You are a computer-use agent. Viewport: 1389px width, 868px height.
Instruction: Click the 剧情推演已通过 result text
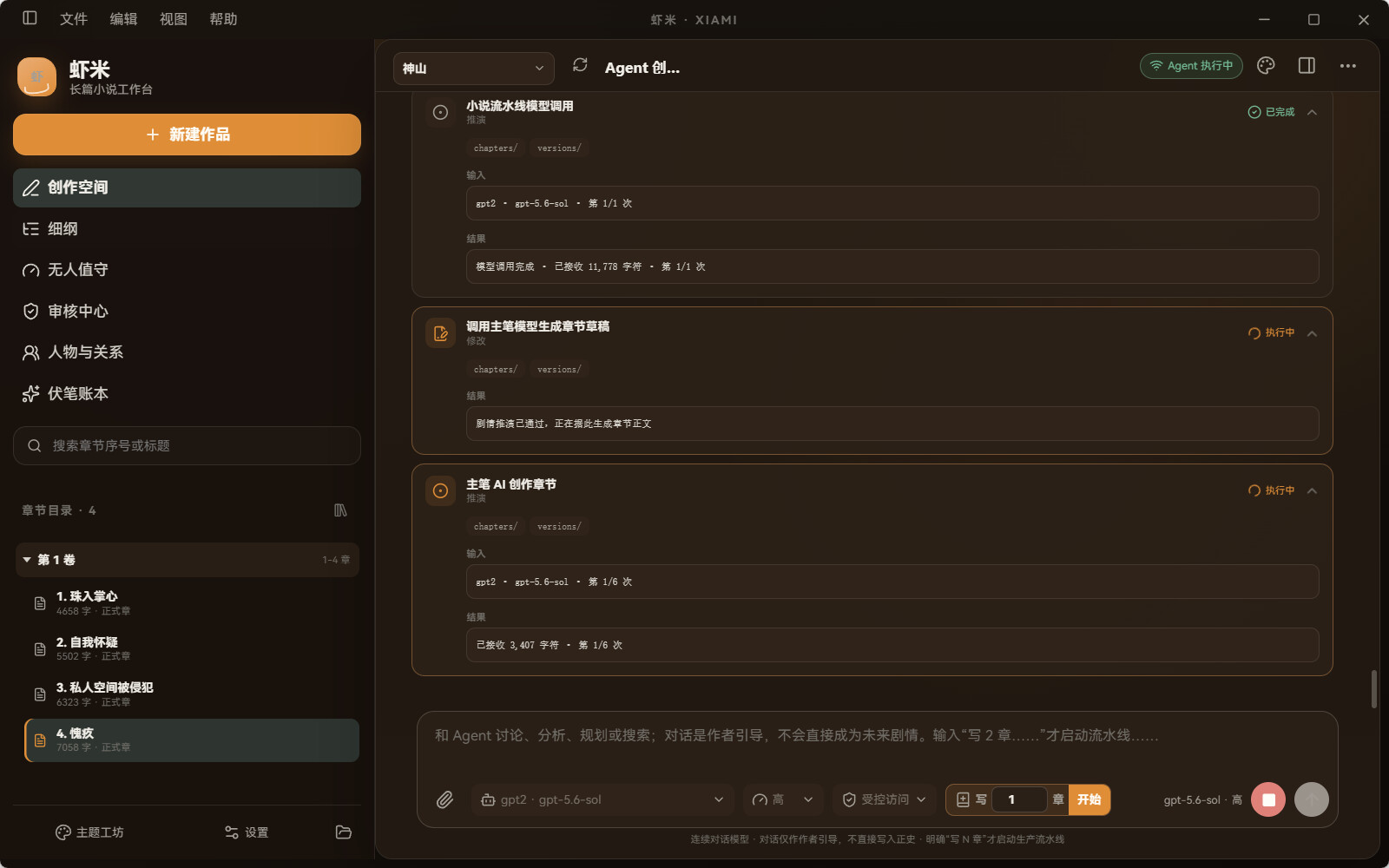point(563,424)
